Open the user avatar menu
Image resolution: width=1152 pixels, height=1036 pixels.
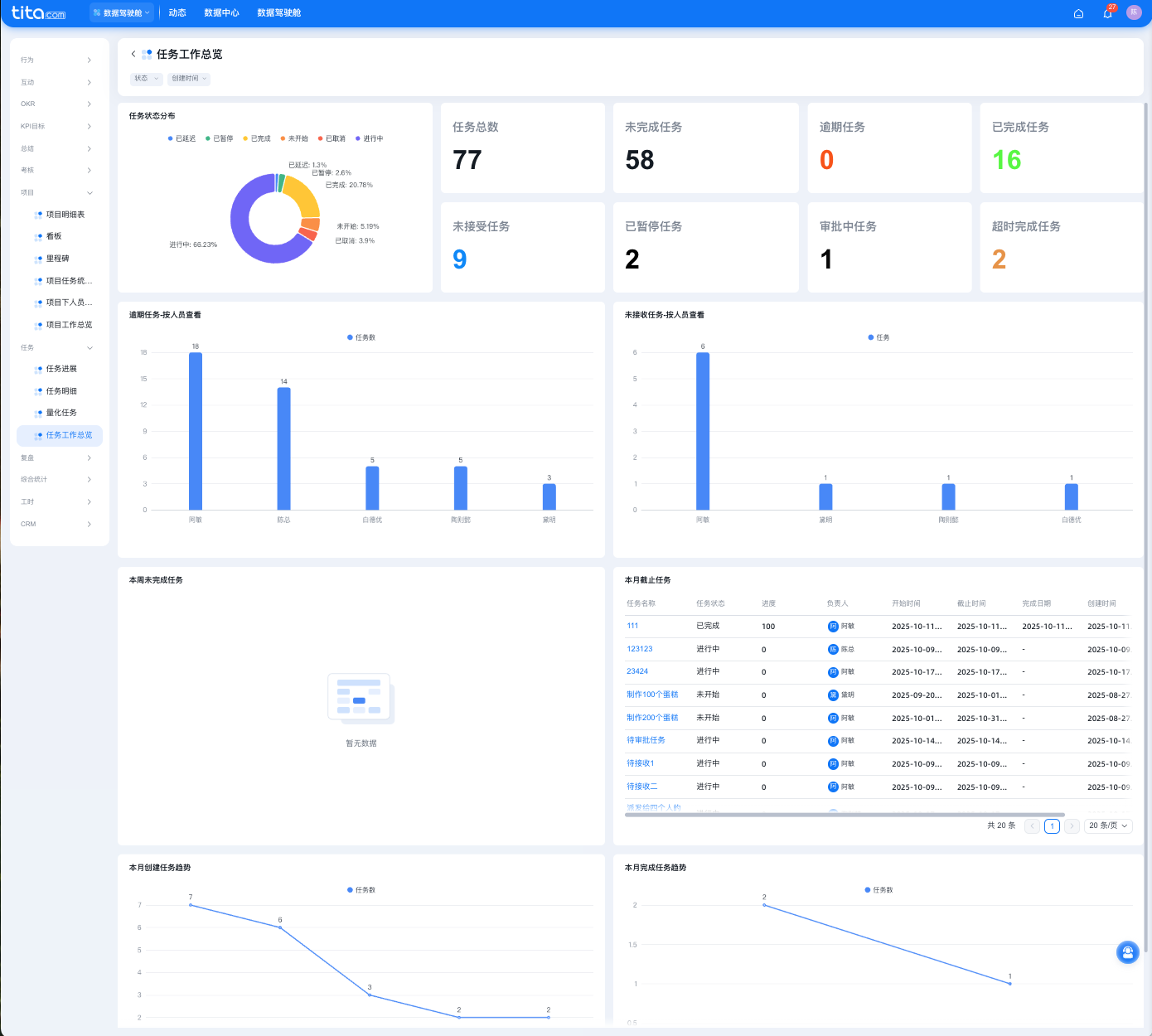tap(1134, 12)
